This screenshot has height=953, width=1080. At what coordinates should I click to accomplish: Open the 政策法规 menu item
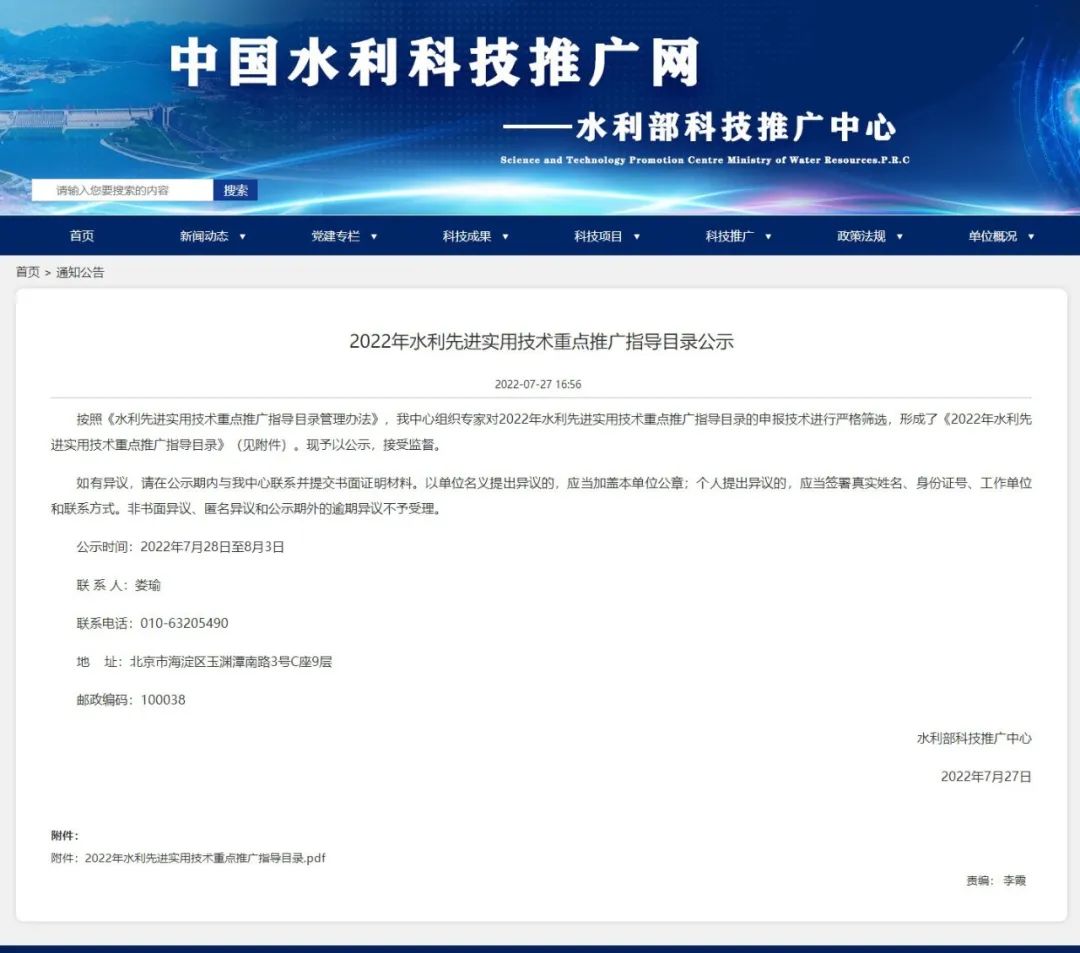point(861,236)
